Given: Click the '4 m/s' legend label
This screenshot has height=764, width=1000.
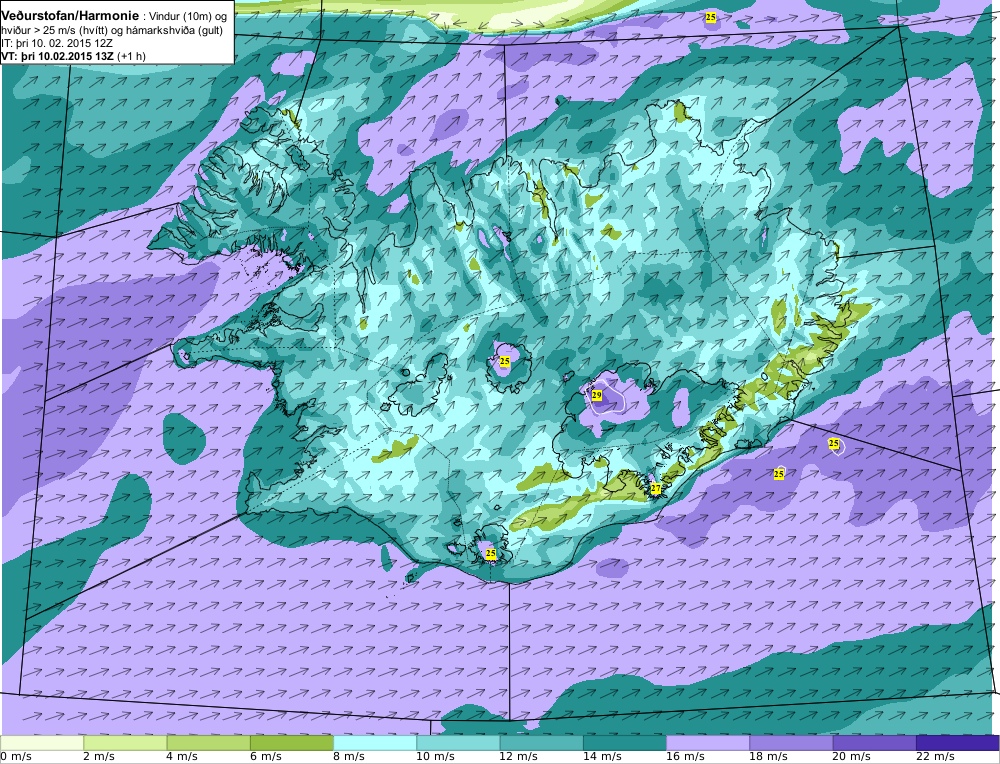Looking at the screenshot, I should (x=182, y=757).
